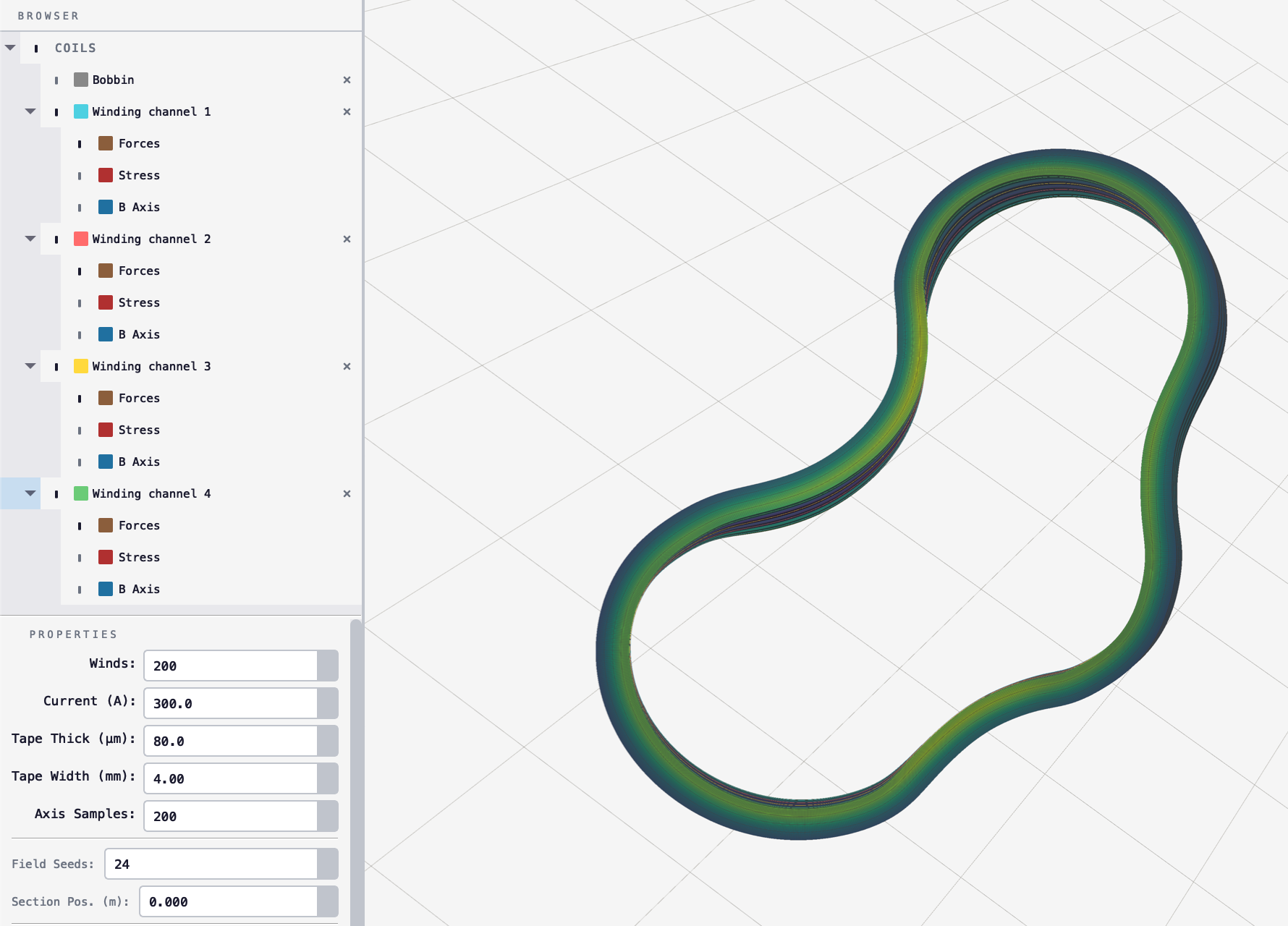Click the Axis Samples input field

point(230,816)
